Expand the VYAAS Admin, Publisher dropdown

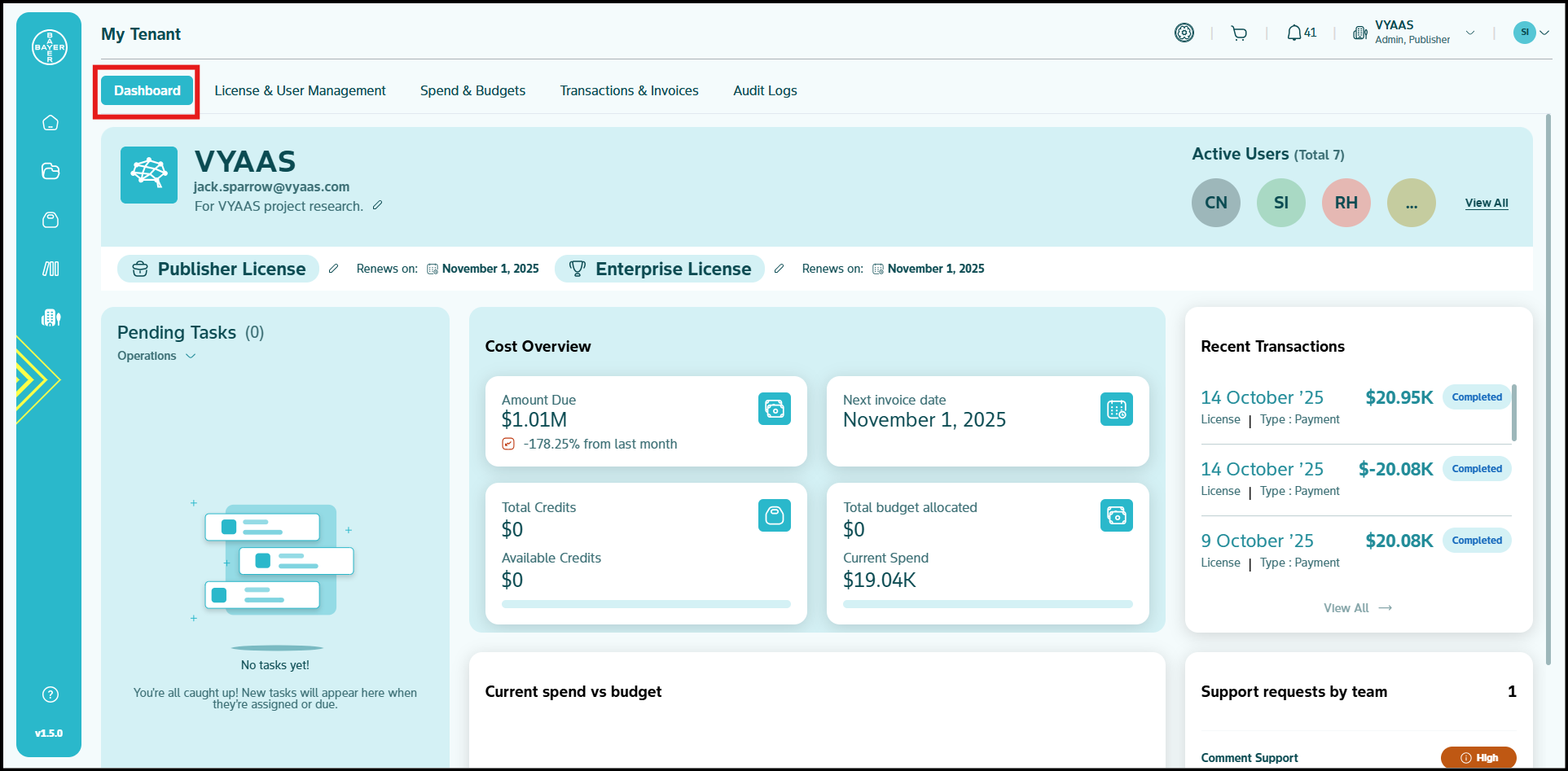[1469, 33]
